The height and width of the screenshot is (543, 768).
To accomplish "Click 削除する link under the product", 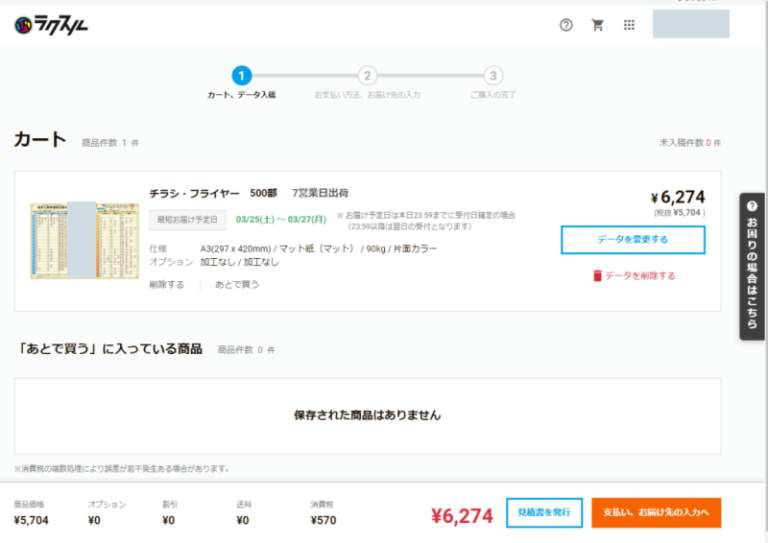I will point(166,285).
